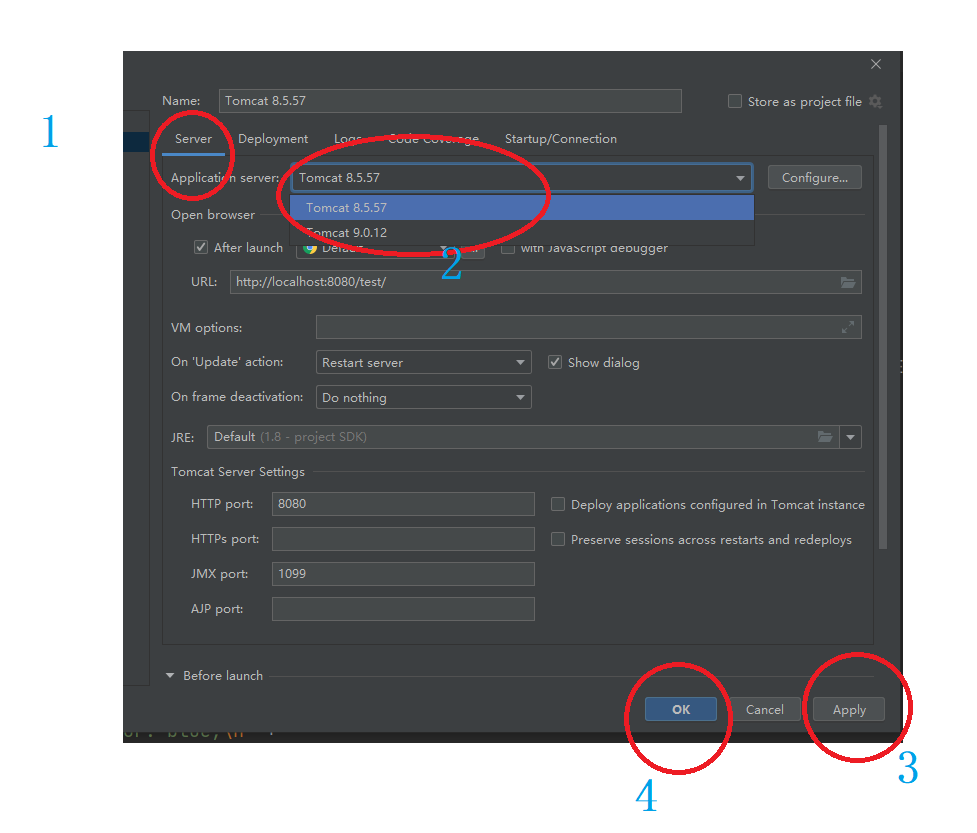Open the Application server dropdown arrow
Viewport: 977px width, 833px height.
click(740, 178)
